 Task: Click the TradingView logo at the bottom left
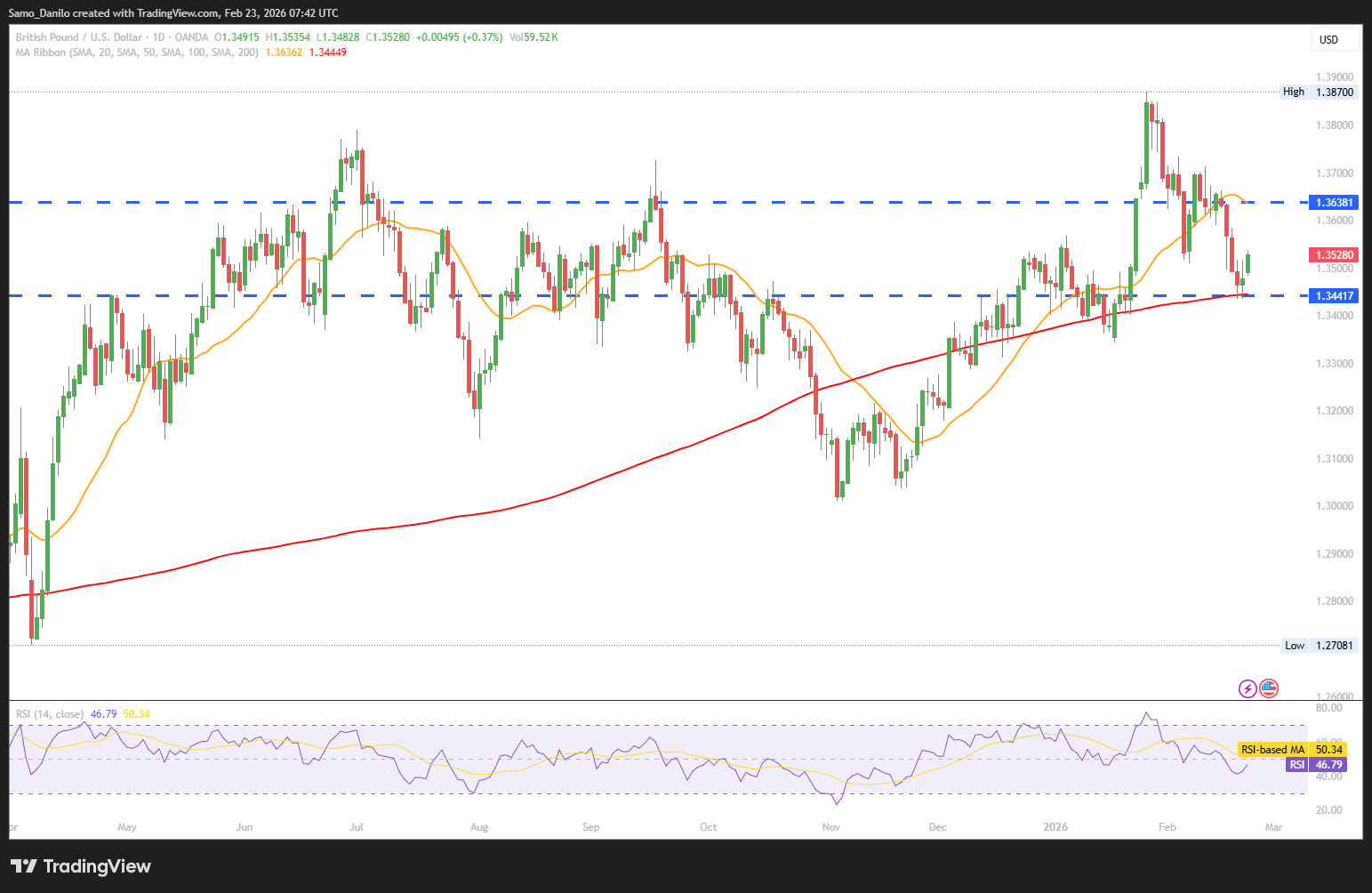[81, 866]
